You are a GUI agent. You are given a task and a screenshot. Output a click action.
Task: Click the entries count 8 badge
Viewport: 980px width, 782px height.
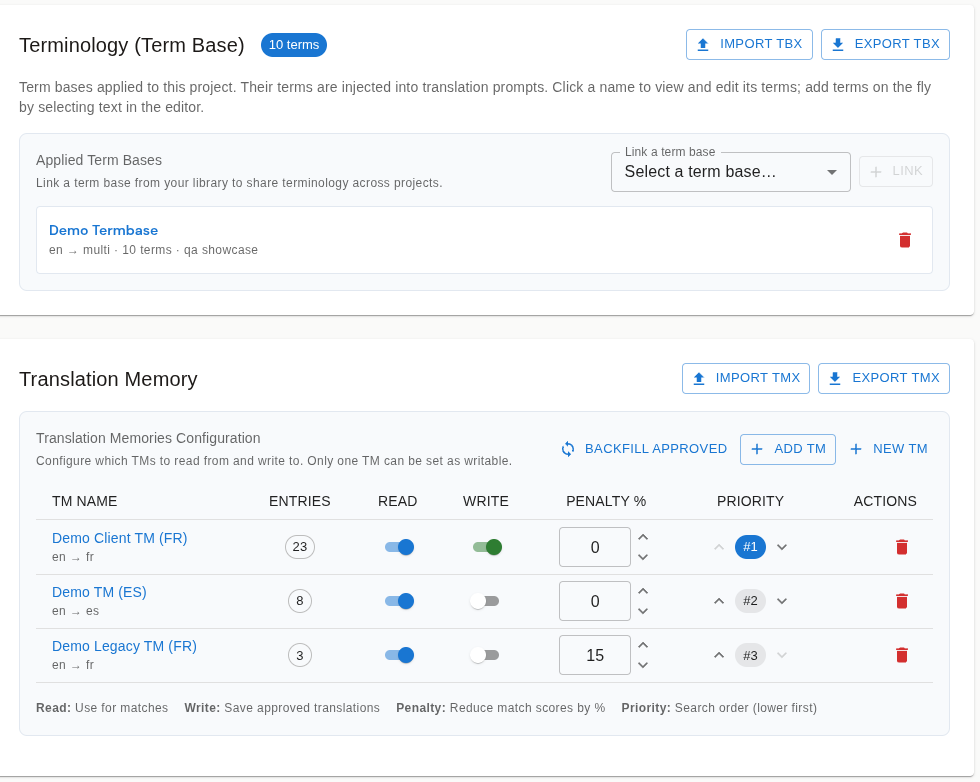coord(300,601)
